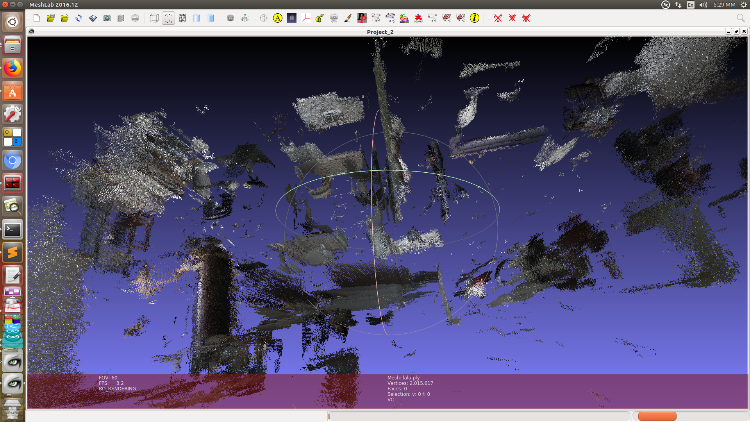Toggle the wireframe rendering mode
750x422 pixels.
coord(182,18)
